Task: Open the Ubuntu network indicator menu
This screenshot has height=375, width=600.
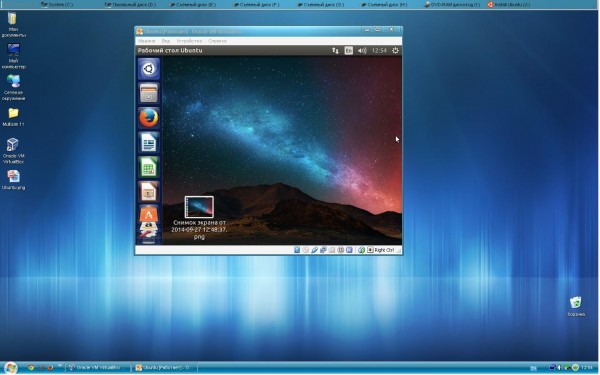Action: pos(335,51)
